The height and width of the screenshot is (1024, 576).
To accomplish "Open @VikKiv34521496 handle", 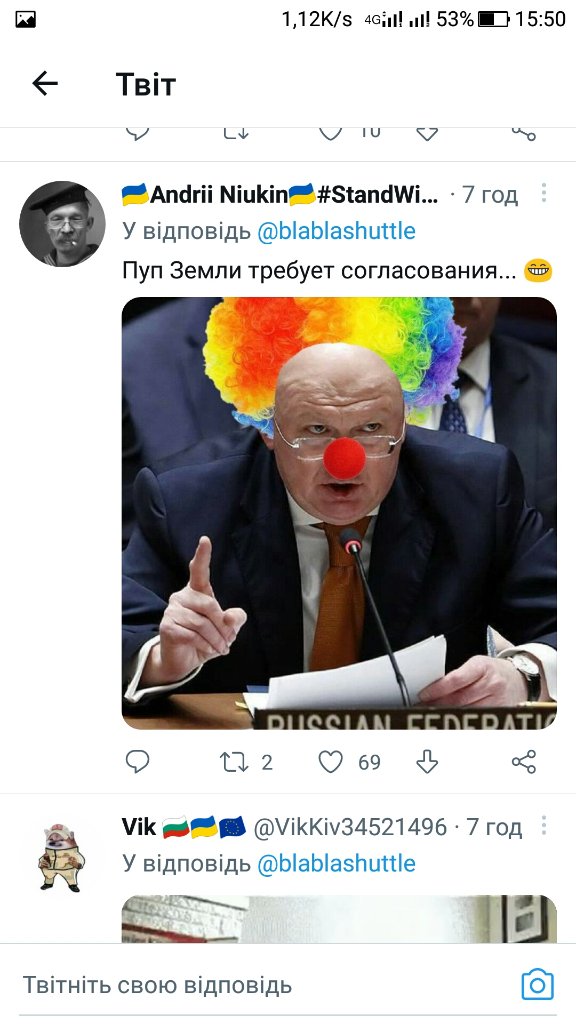I will point(350,827).
